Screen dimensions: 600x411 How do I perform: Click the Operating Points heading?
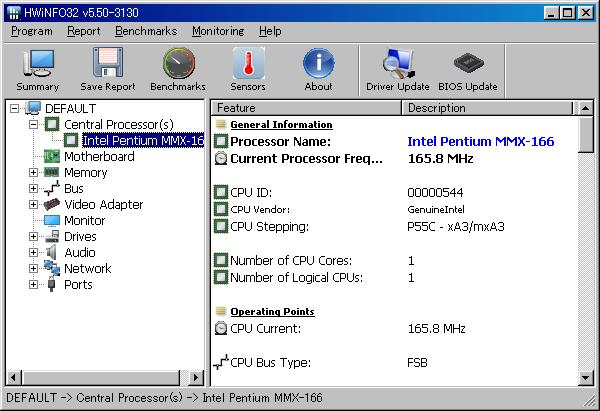(x=272, y=312)
